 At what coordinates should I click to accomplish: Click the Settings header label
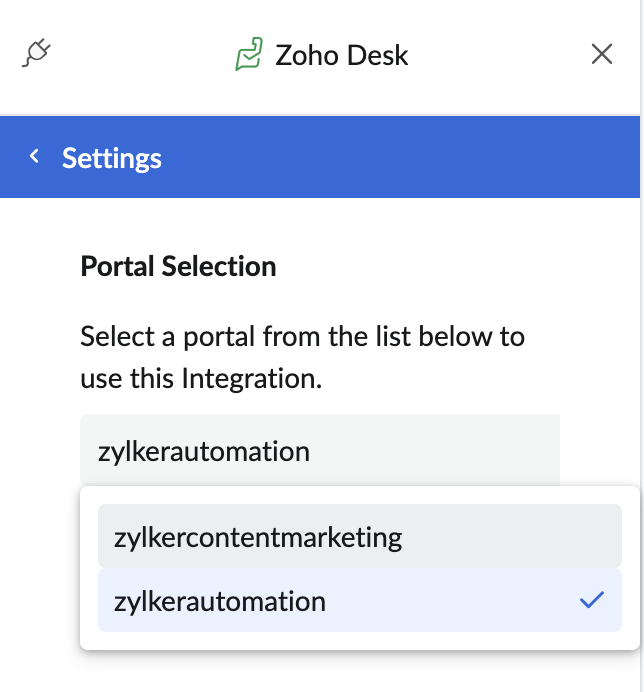tap(112, 158)
